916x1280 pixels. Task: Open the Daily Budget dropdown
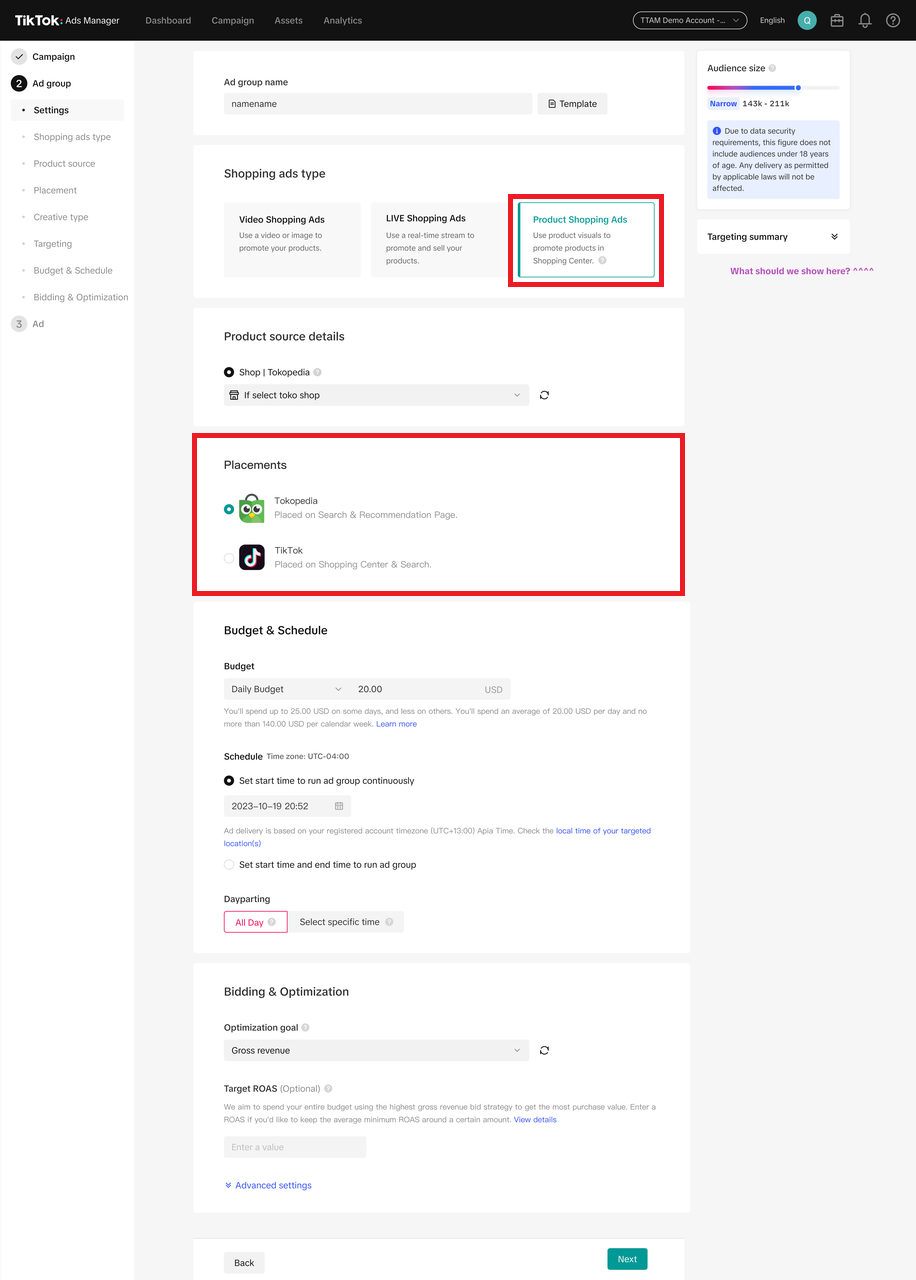[x=286, y=689]
